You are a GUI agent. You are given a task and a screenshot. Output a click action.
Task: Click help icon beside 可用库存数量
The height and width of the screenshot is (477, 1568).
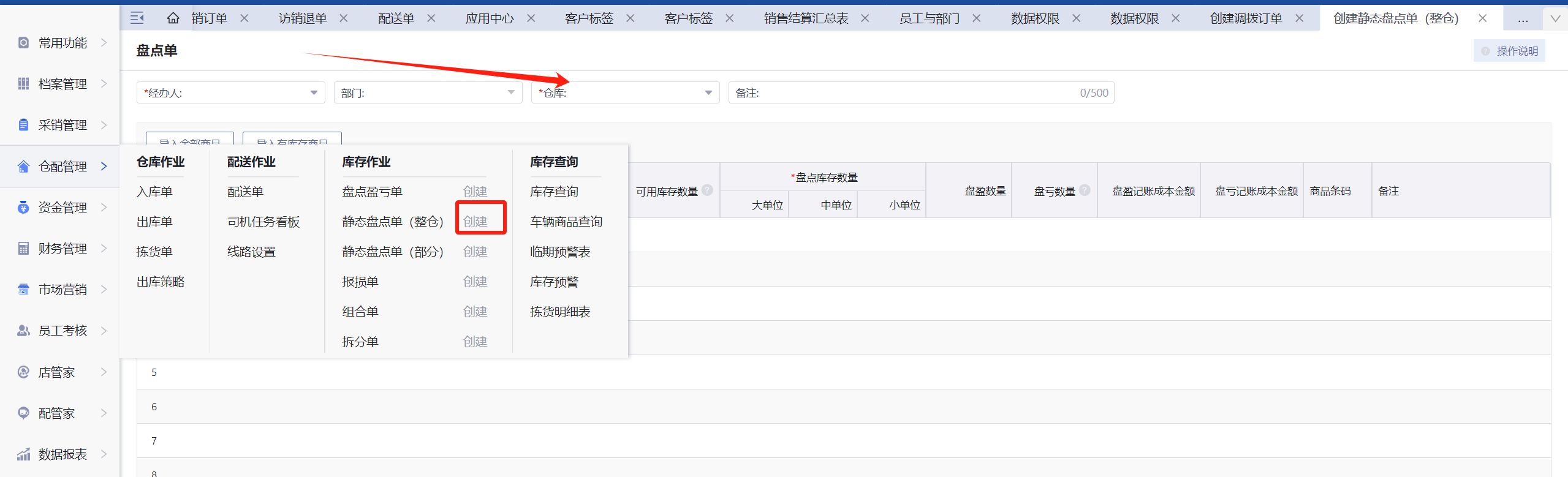click(707, 190)
